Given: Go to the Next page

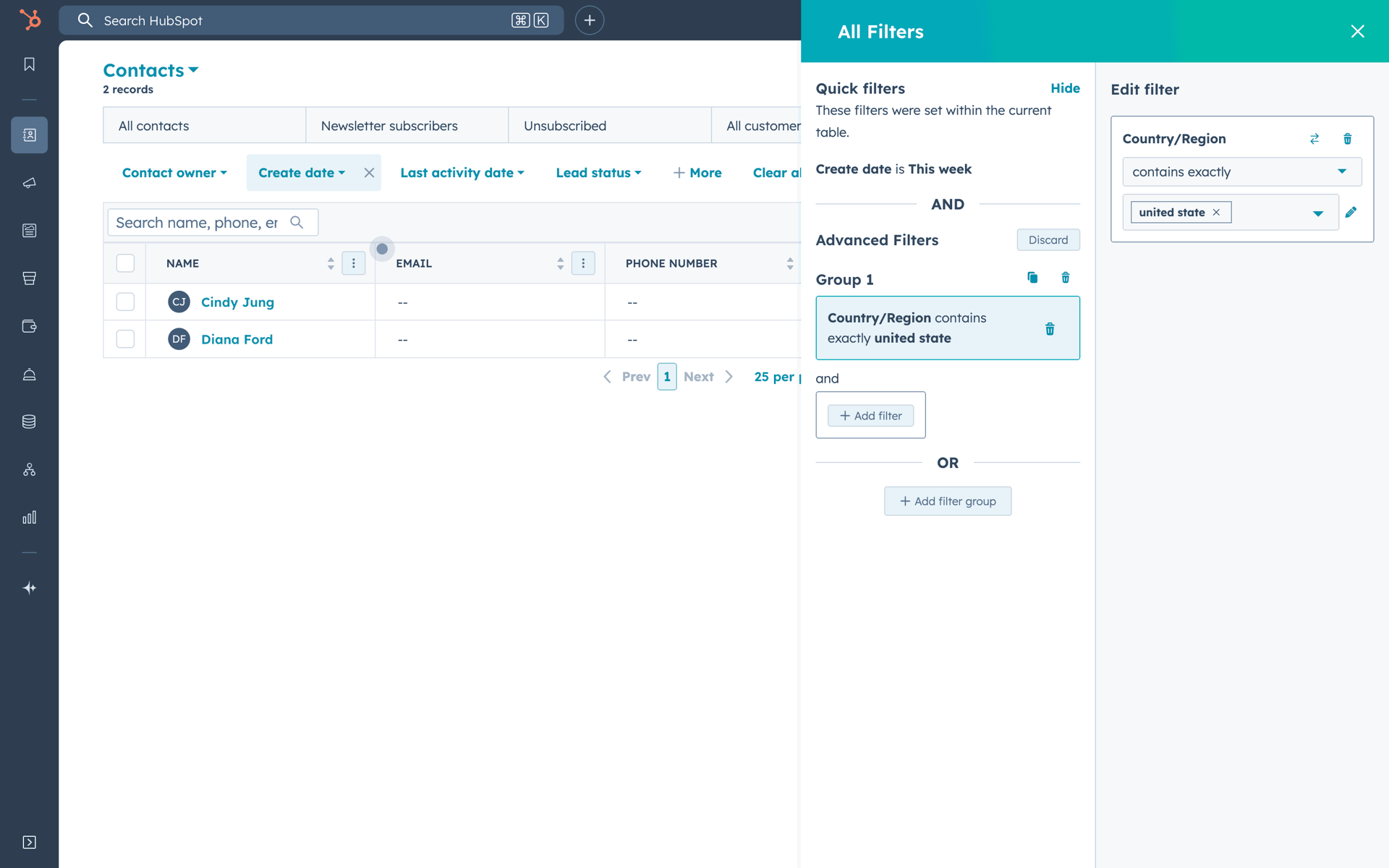Looking at the screenshot, I should [709, 377].
